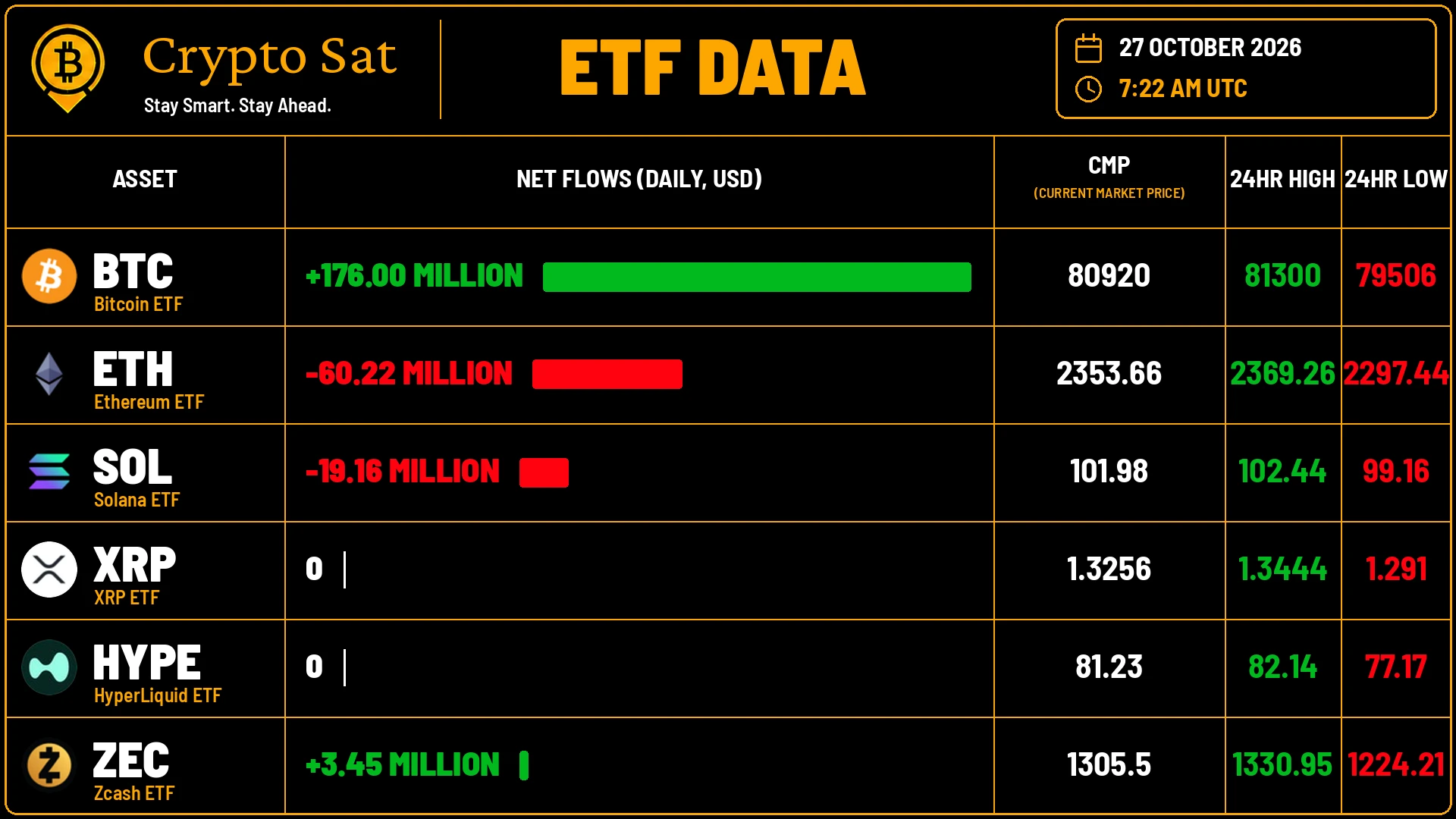This screenshot has height=819, width=1456.
Task: Click the clock icon beside the time
Action: tap(1088, 89)
